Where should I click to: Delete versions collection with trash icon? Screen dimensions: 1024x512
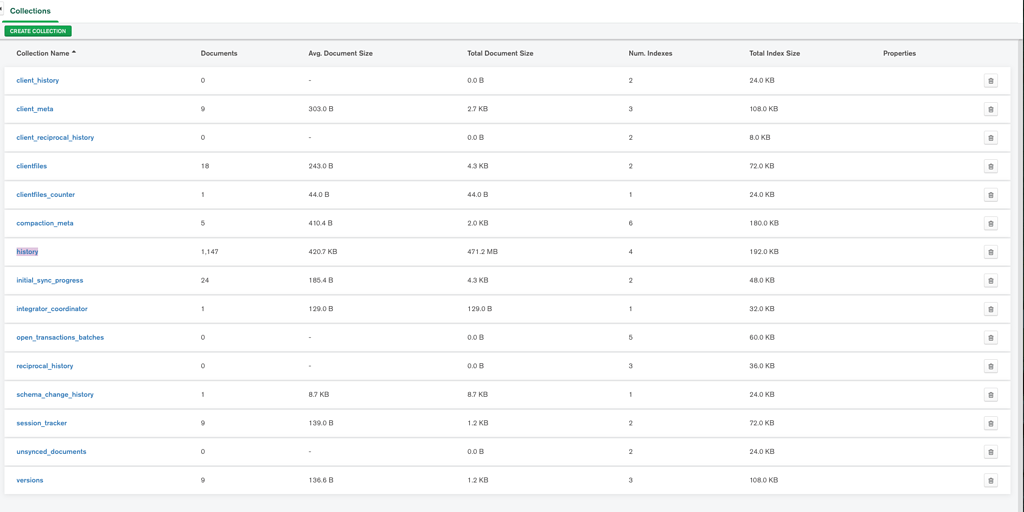point(990,480)
